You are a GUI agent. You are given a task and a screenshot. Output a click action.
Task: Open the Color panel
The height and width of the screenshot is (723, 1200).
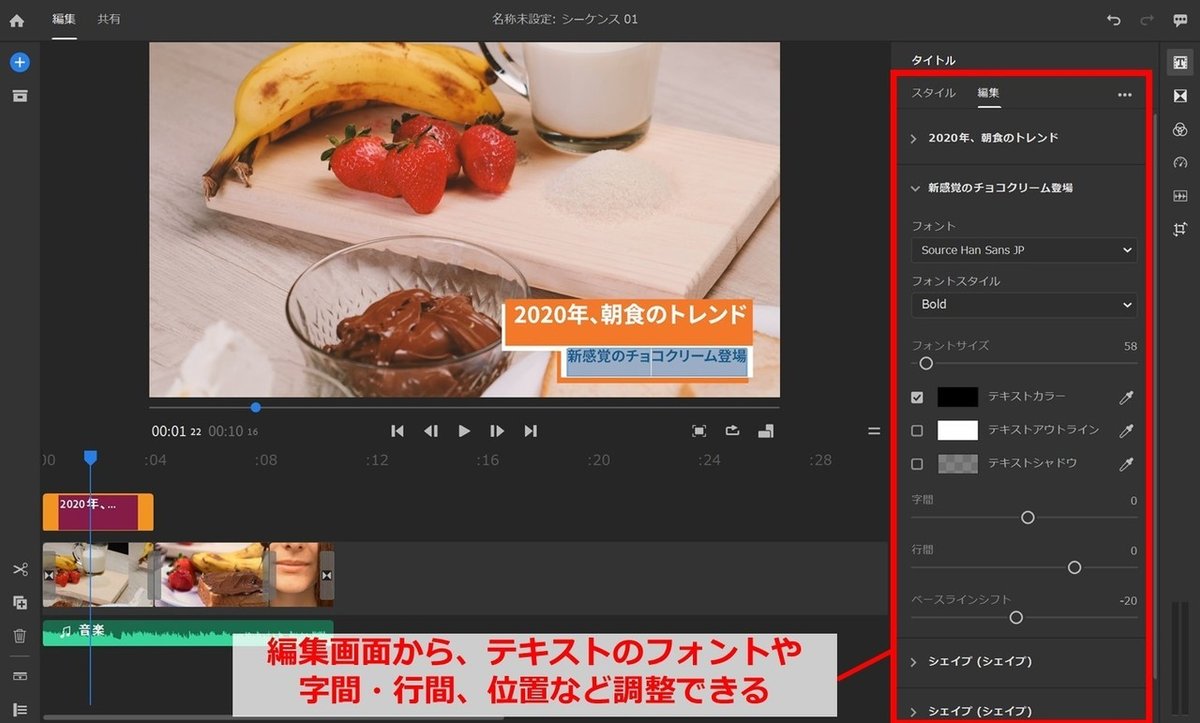tap(1181, 129)
